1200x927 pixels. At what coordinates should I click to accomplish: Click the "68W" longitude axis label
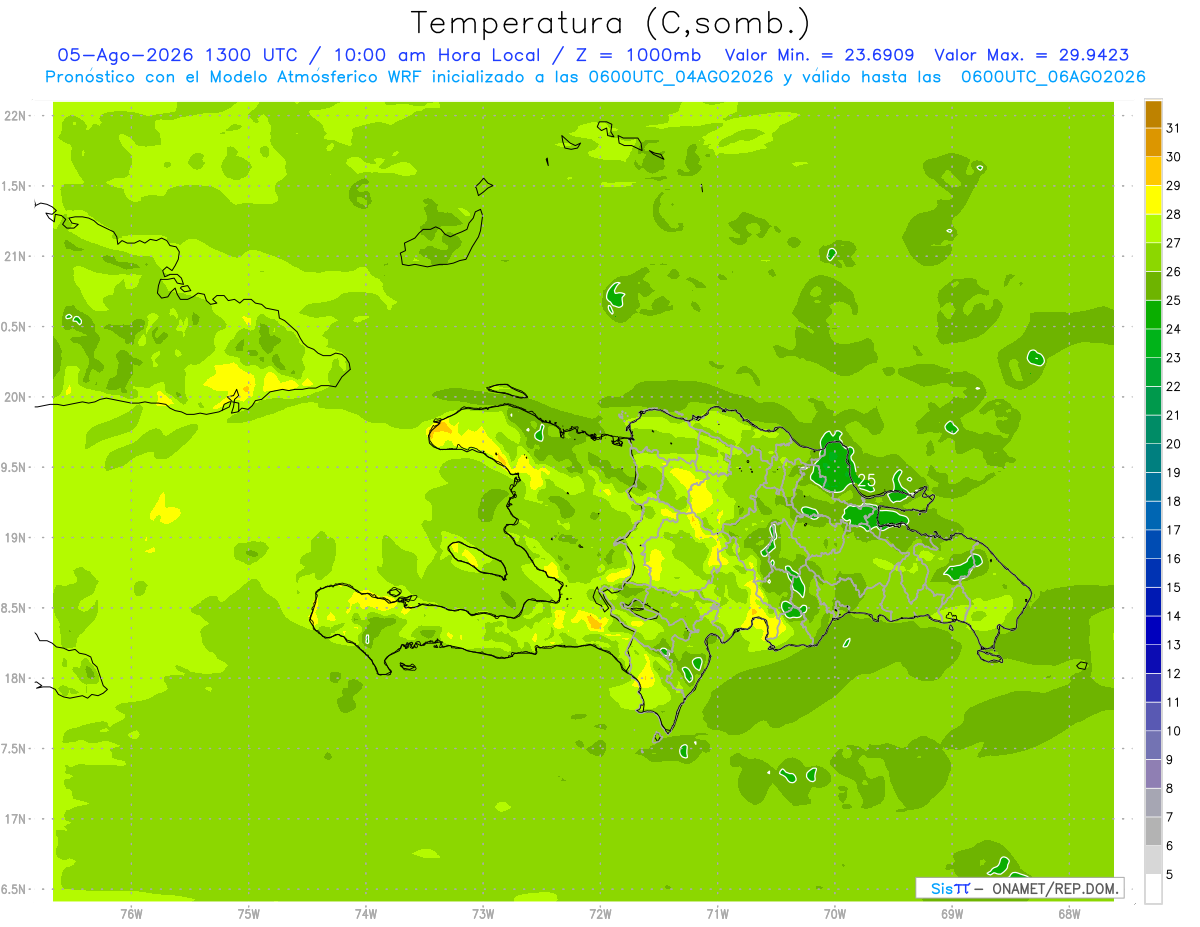(1069, 914)
